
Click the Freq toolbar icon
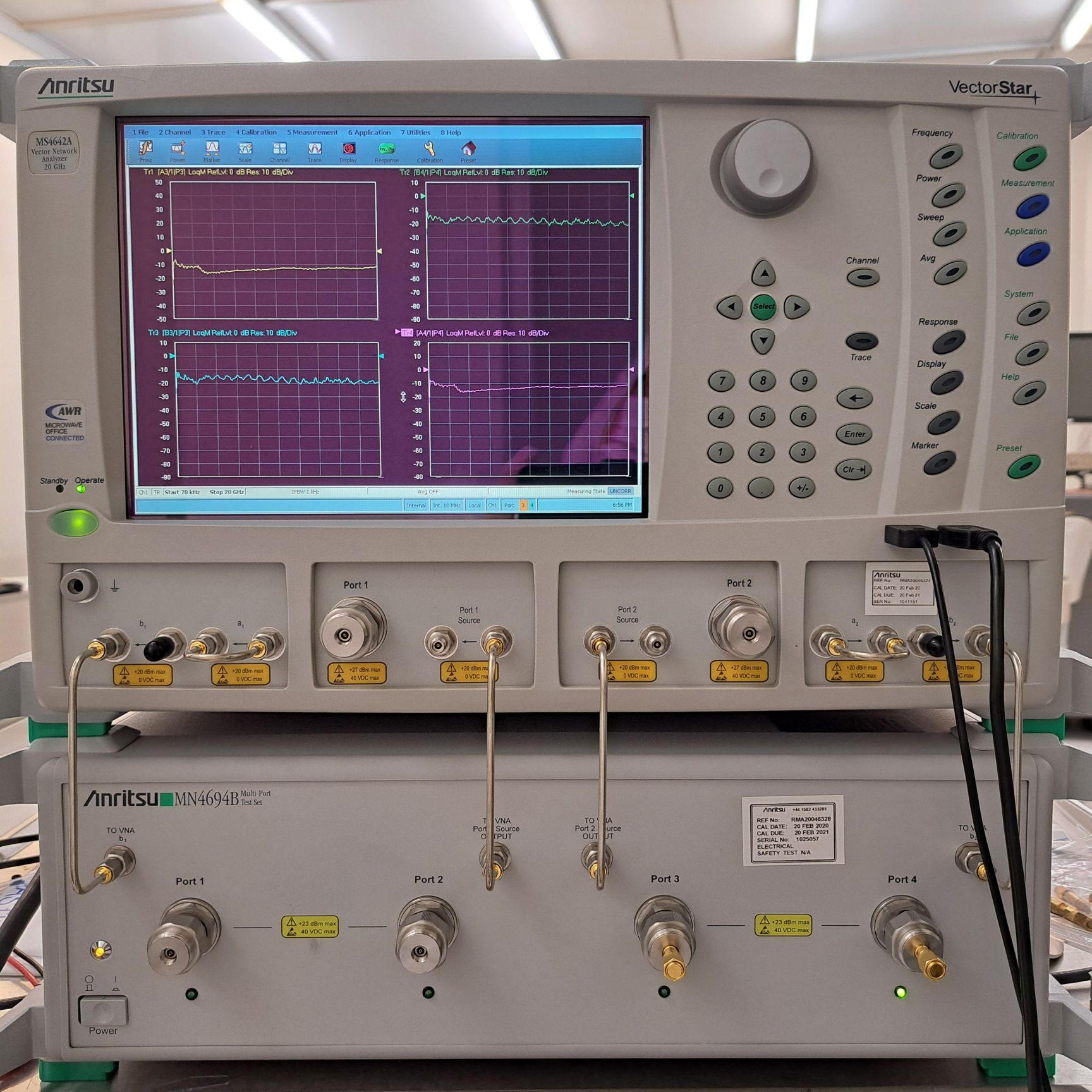145,151
